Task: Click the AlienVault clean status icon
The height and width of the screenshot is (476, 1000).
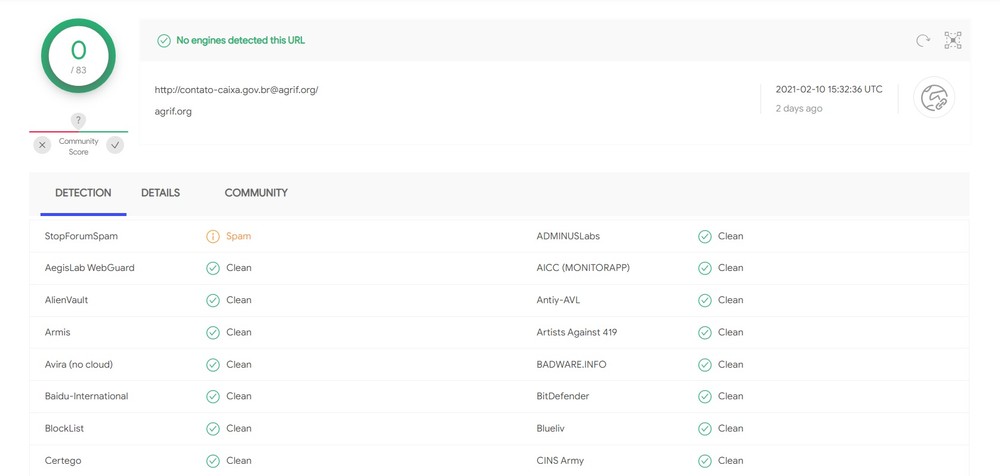Action: (x=212, y=300)
